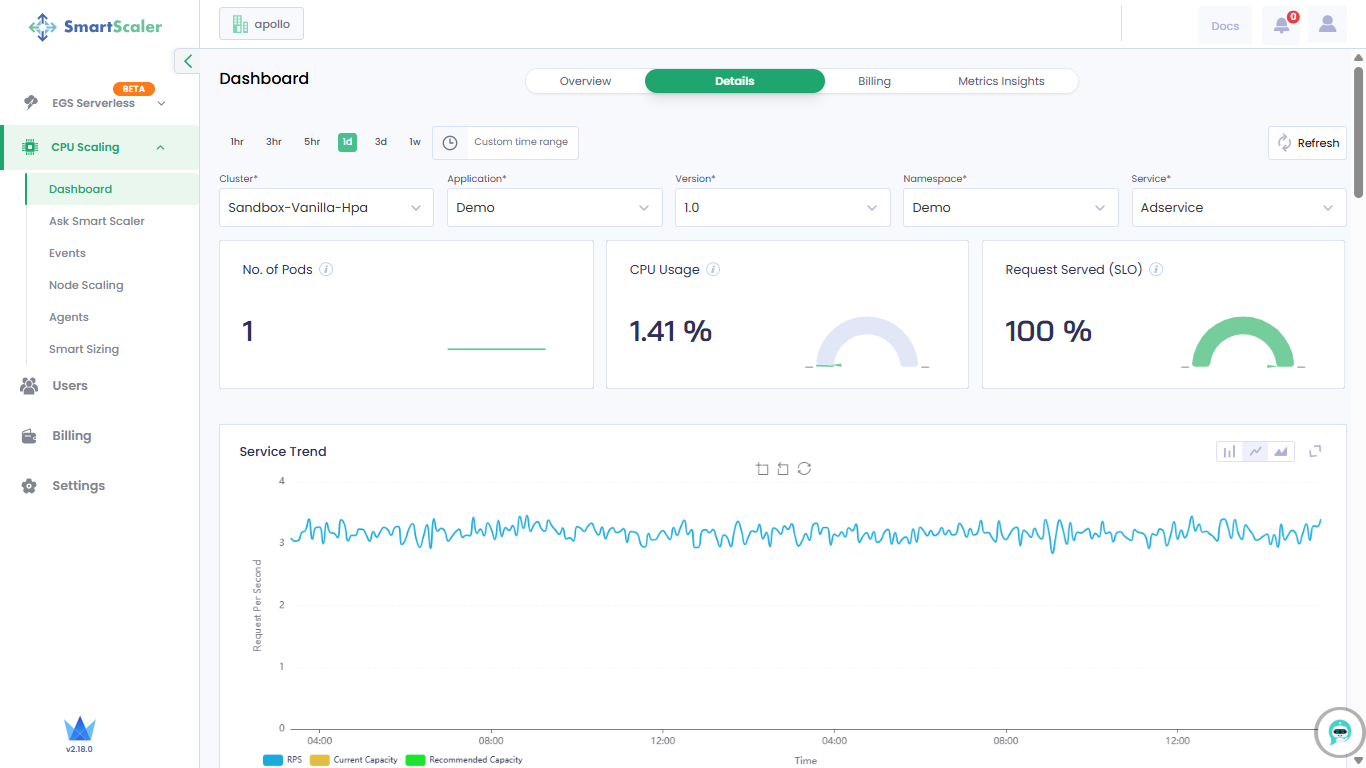
Task: Open the Service dropdown showing Adservice
Action: pyautogui.click(x=1238, y=208)
